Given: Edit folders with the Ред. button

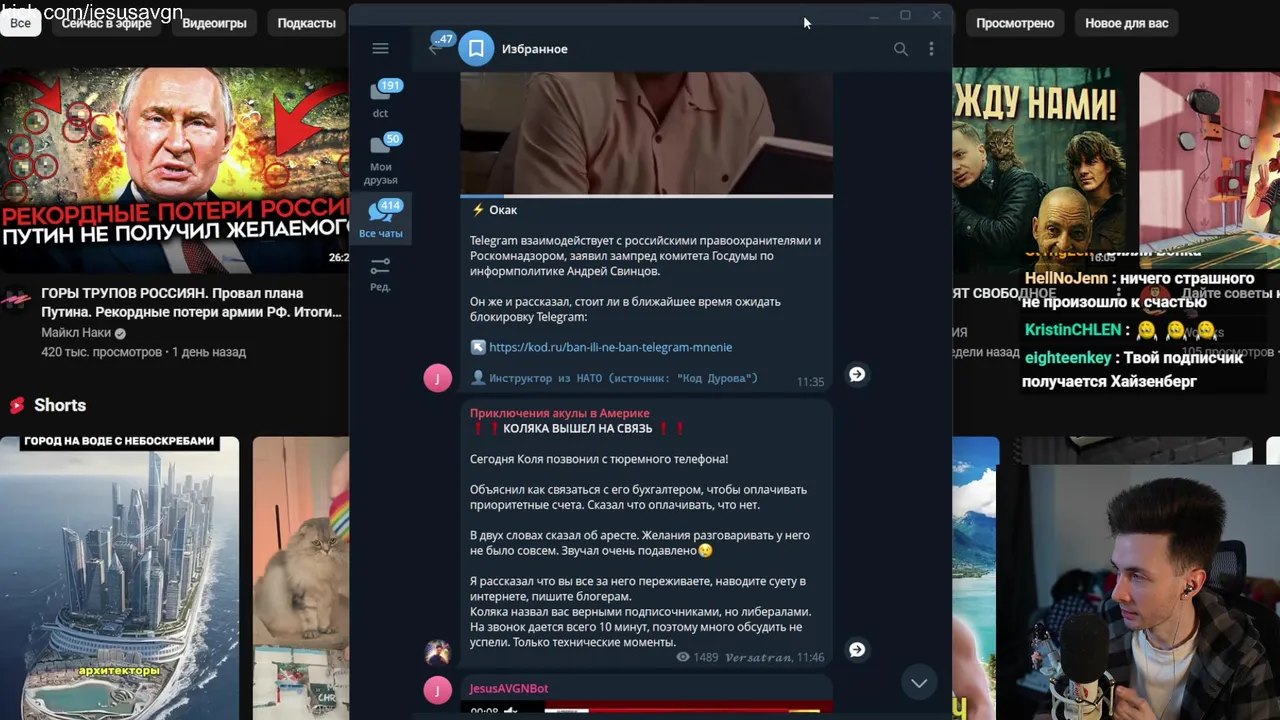Looking at the screenshot, I should pos(380,273).
